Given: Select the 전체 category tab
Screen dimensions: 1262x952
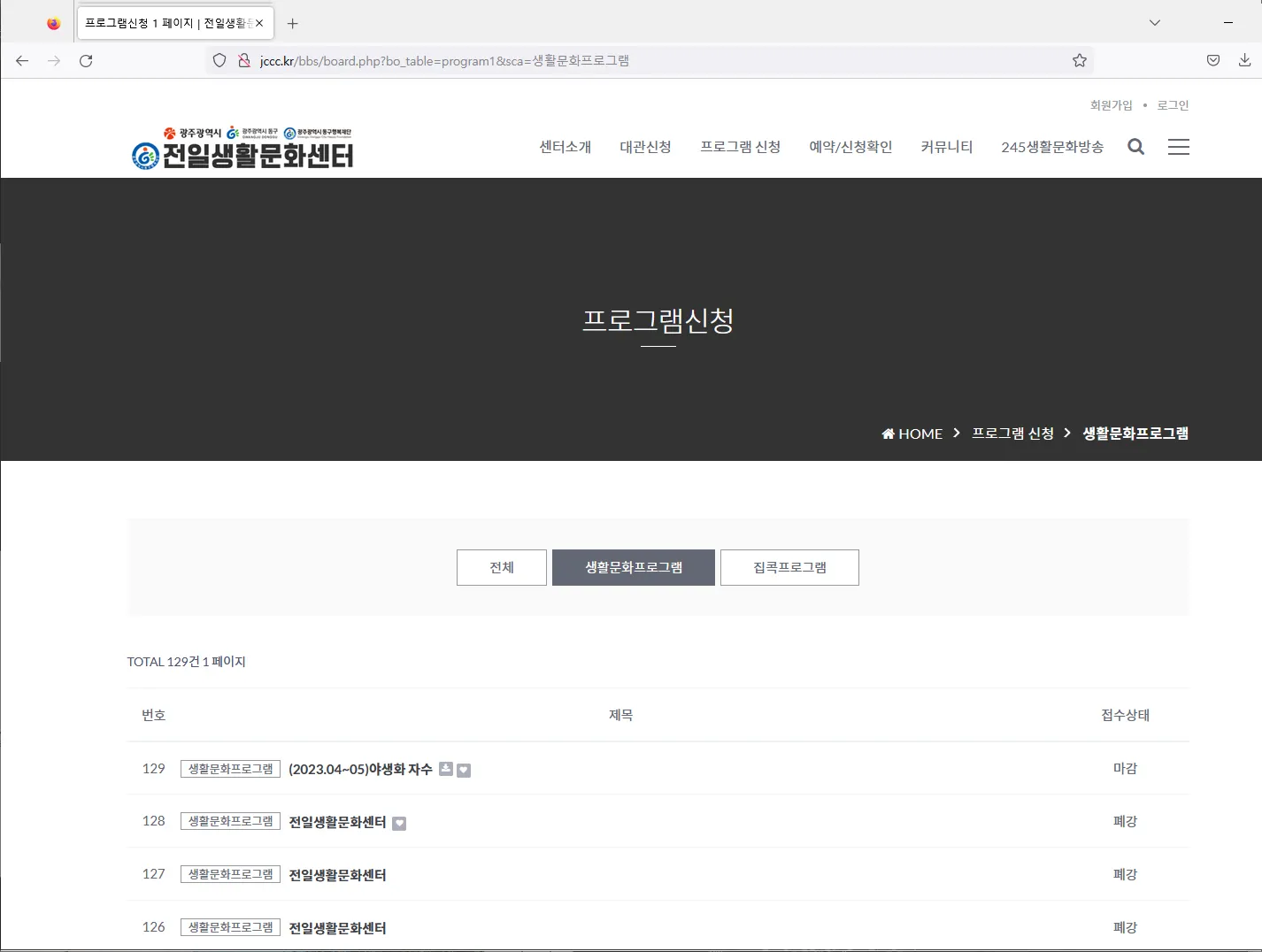Looking at the screenshot, I should pyautogui.click(x=502, y=567).
